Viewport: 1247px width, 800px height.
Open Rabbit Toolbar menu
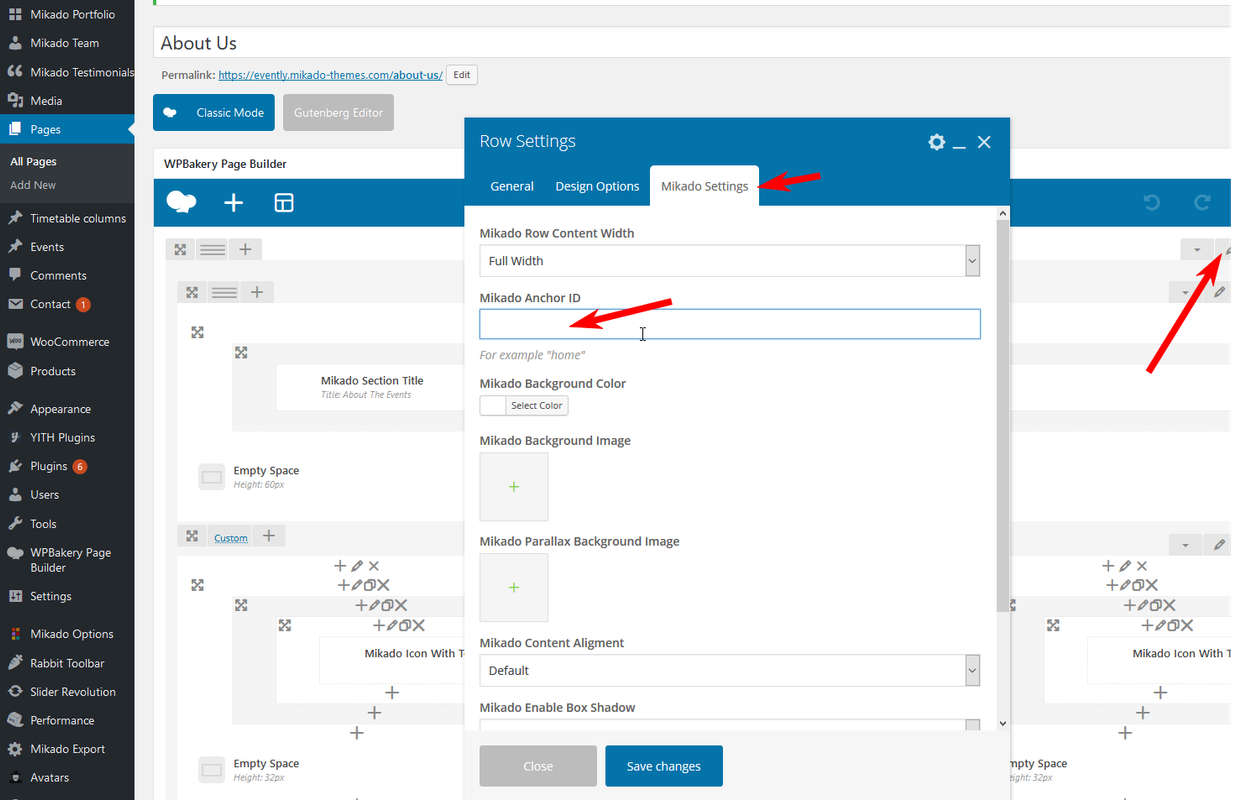click(67, 663)
